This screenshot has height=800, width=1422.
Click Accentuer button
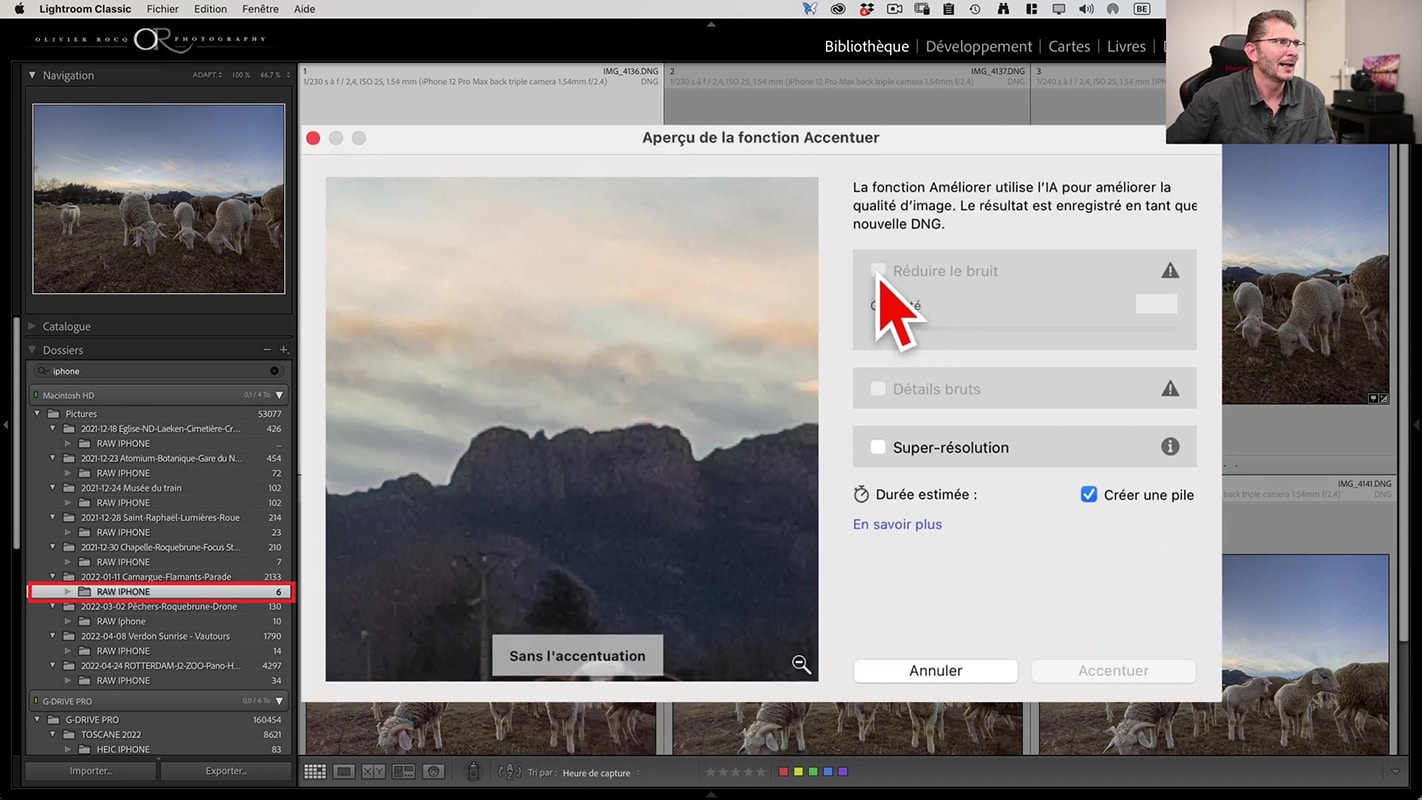click(1113, 671)
